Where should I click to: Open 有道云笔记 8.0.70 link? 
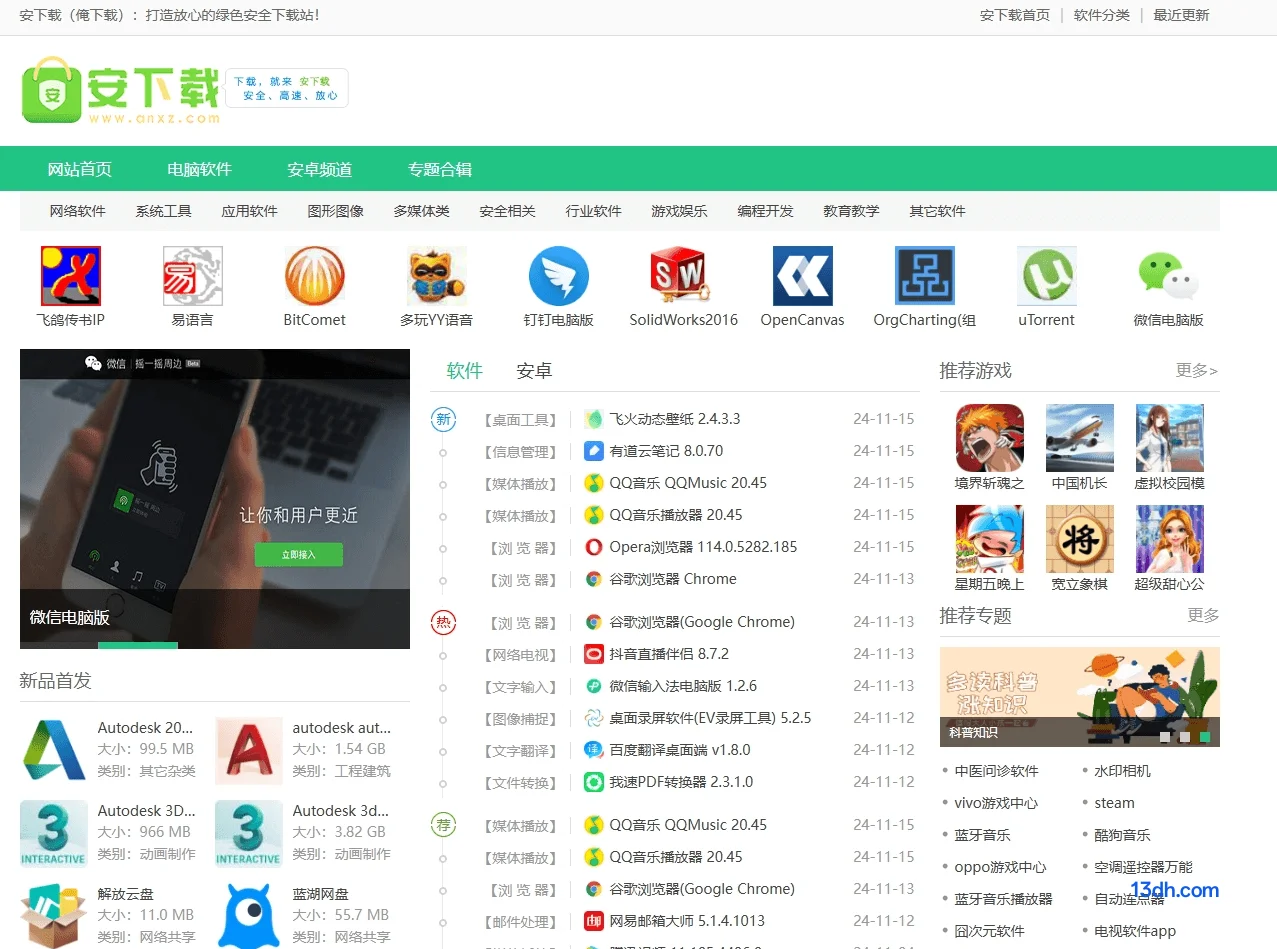point(666,451)
